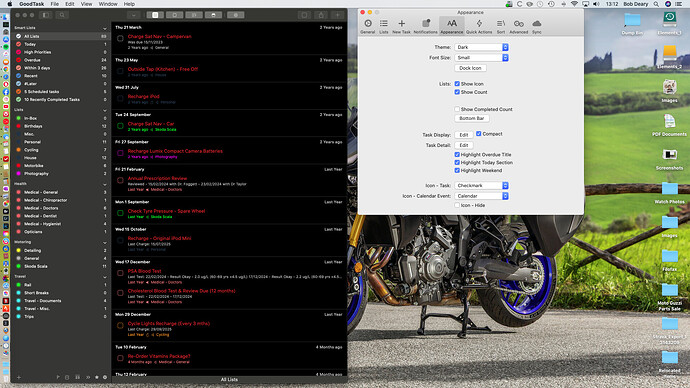Select the Overdue smart list
This screenshot has height=388, width=690.
coord(61,60)
